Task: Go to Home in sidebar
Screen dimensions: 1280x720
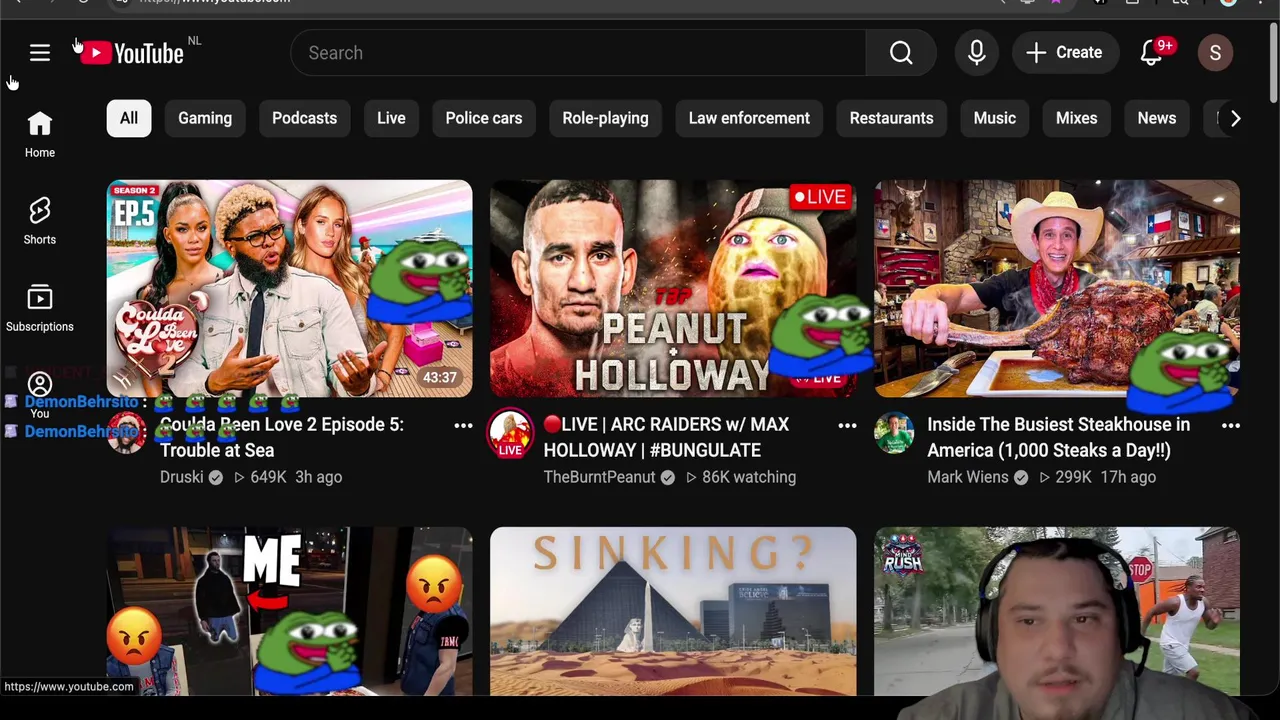Action: (40, 134)
